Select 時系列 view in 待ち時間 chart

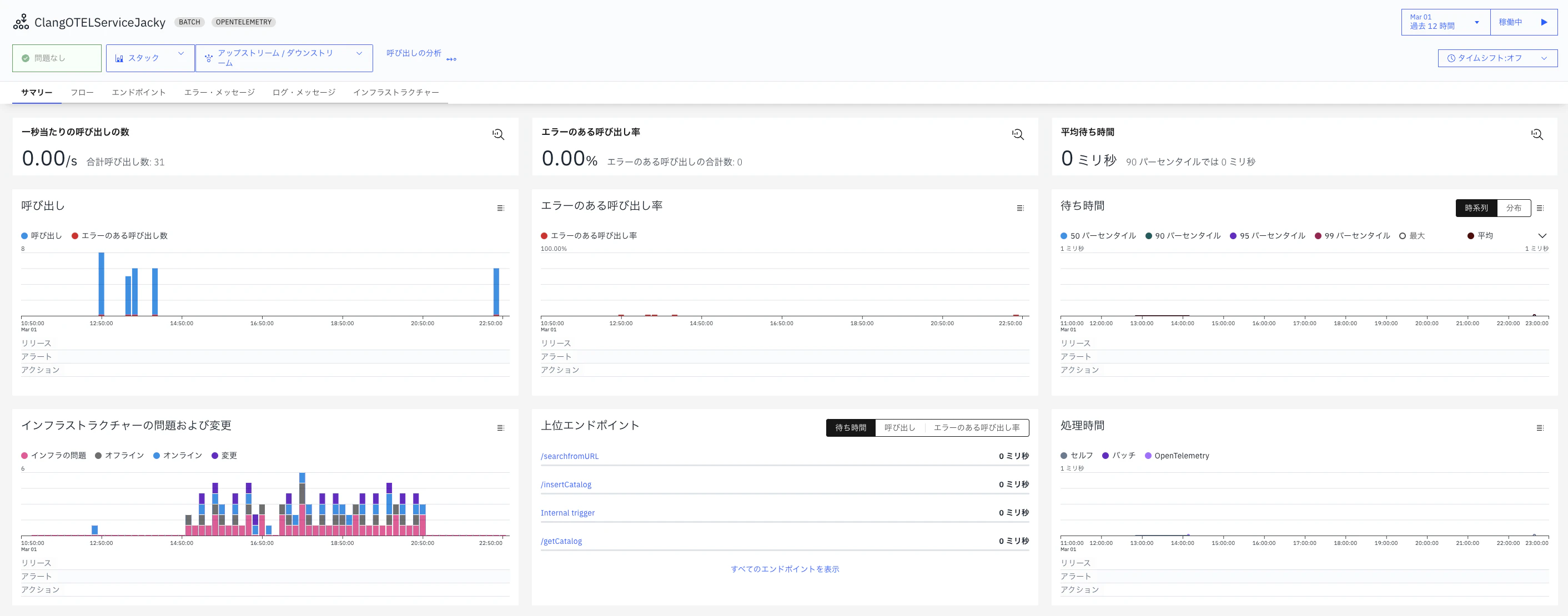(1476, 208)
